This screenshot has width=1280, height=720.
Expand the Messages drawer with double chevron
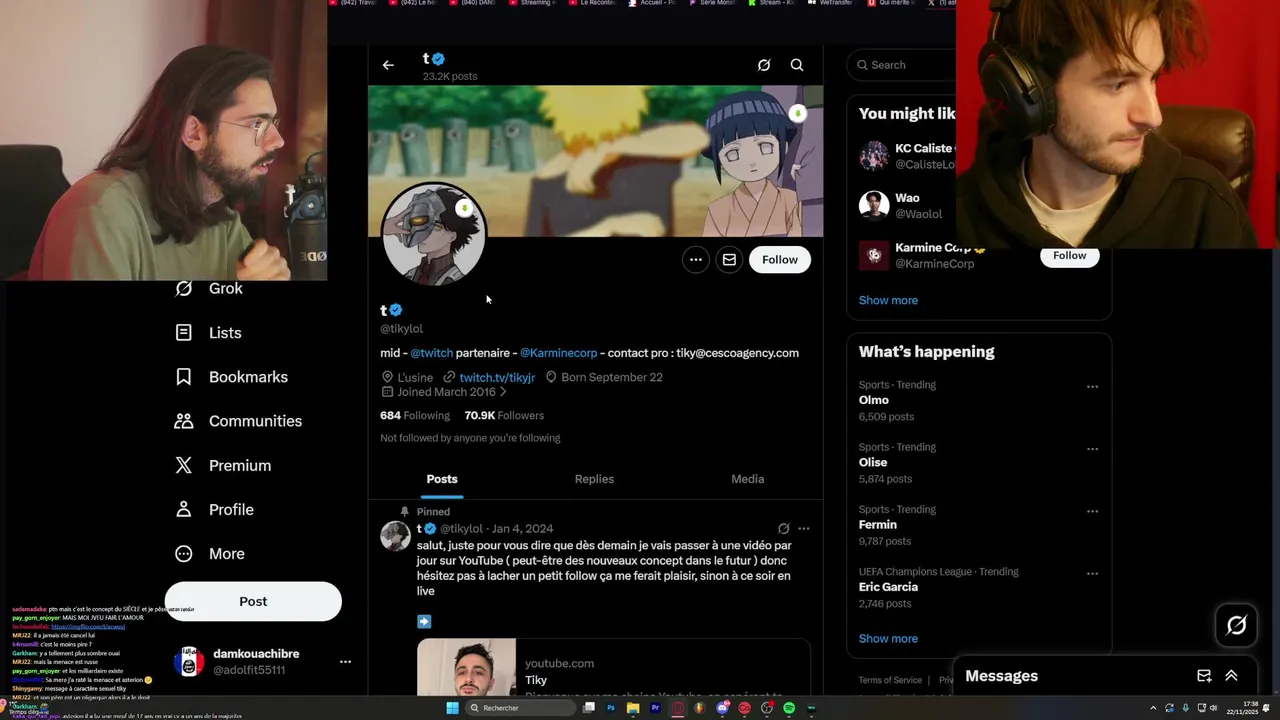click(x=1231, y=676)
